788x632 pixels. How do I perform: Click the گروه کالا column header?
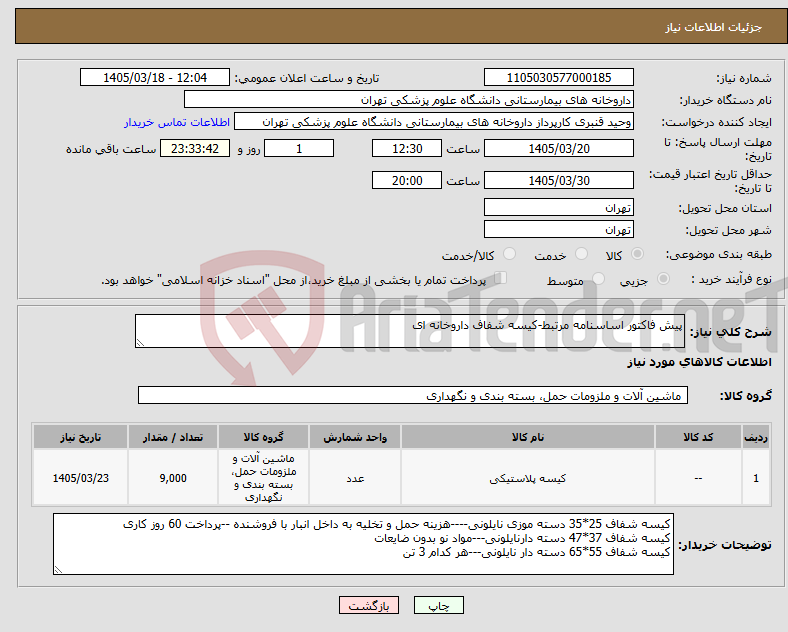(263, 437)
